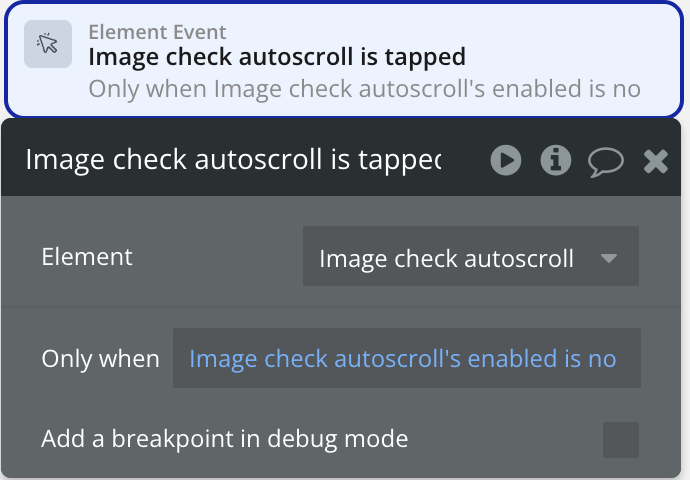This screenshot has height=480, width=690.
Task: Select the event card's bold title text
Action: (277, 57)
